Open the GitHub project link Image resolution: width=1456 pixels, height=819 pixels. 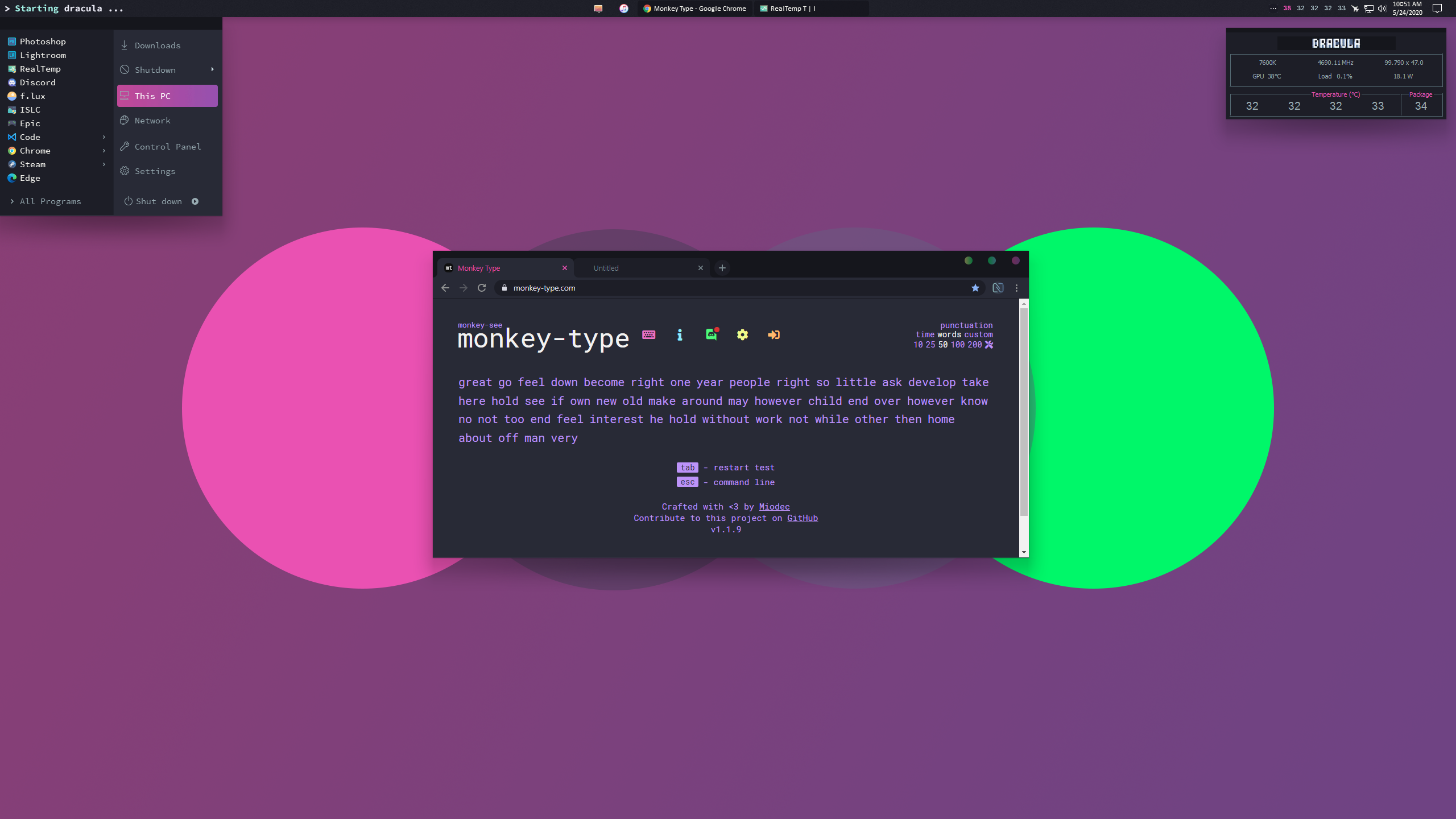coord(802,518)
